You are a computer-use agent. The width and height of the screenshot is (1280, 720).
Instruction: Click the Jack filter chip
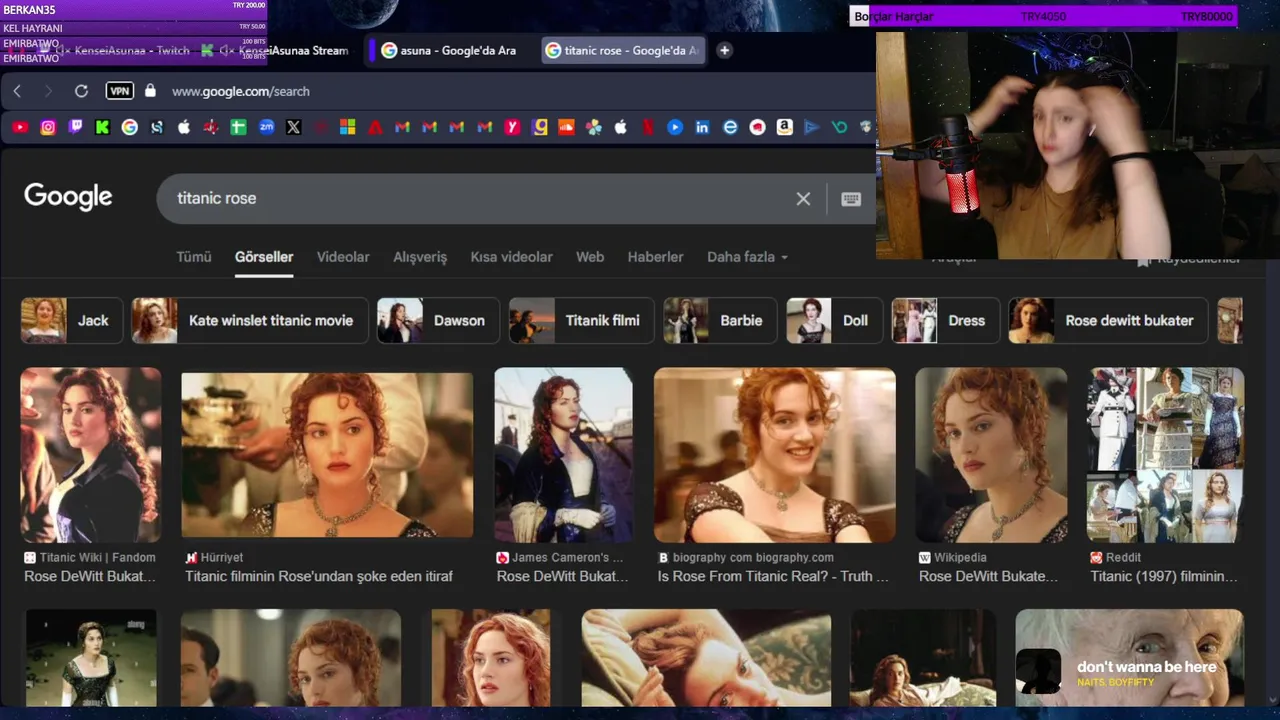[x=72, y=320]
